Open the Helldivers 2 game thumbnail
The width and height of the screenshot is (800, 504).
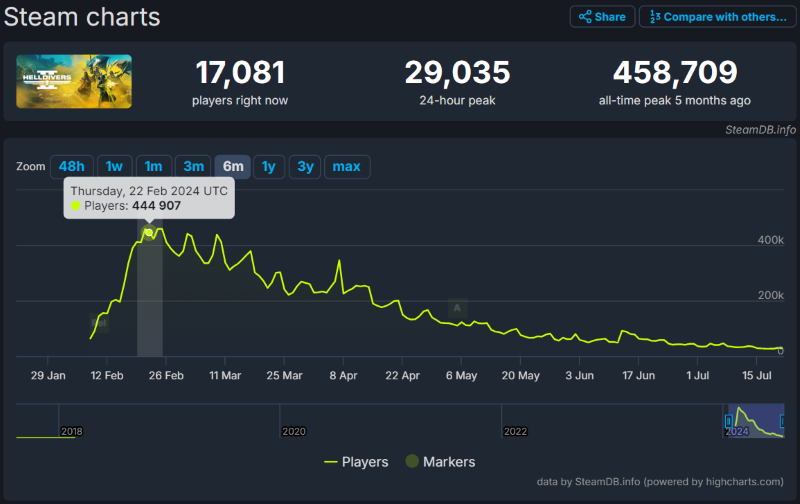pos(74,81)
